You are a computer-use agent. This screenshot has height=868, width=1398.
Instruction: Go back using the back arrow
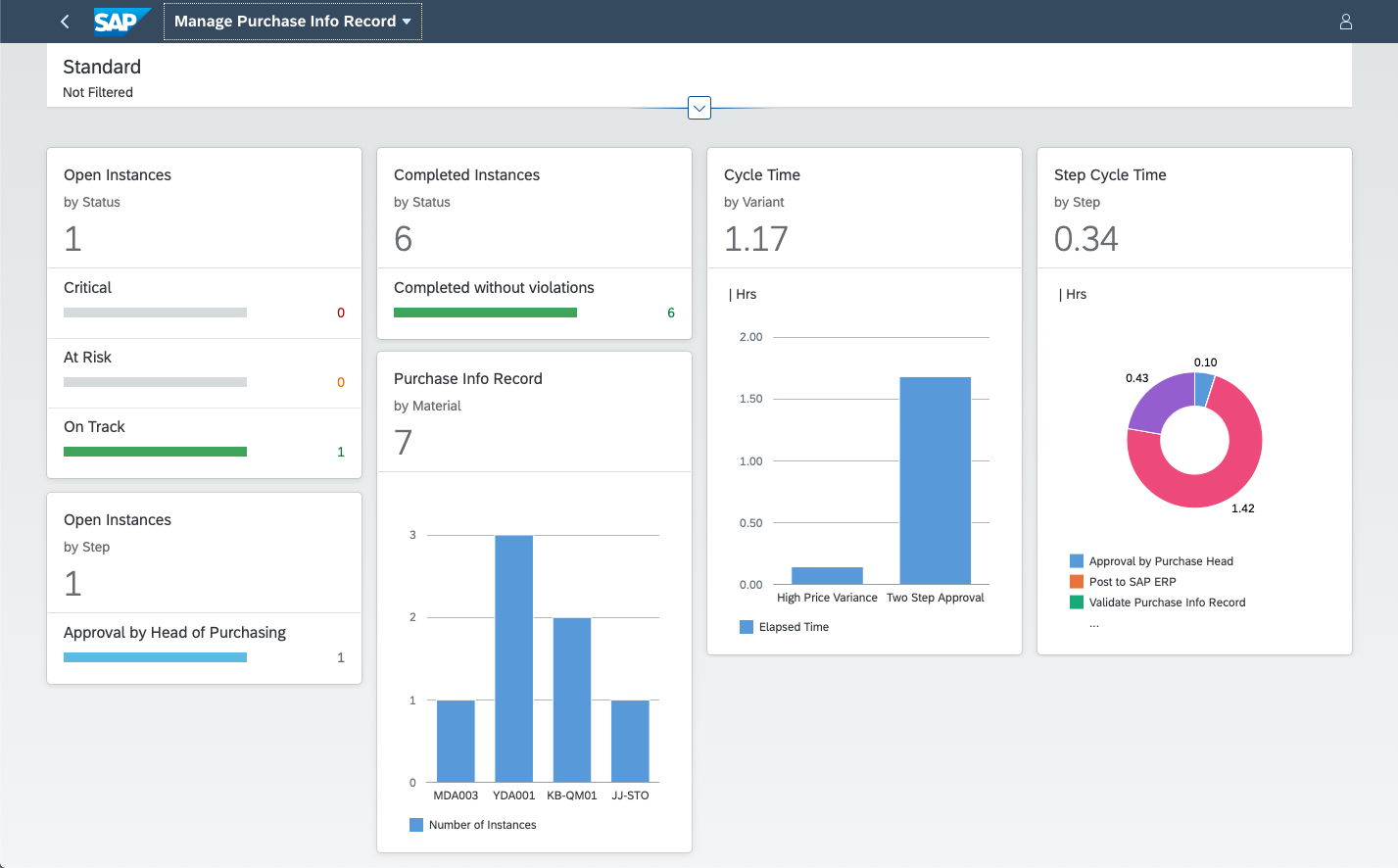[65, 22]
